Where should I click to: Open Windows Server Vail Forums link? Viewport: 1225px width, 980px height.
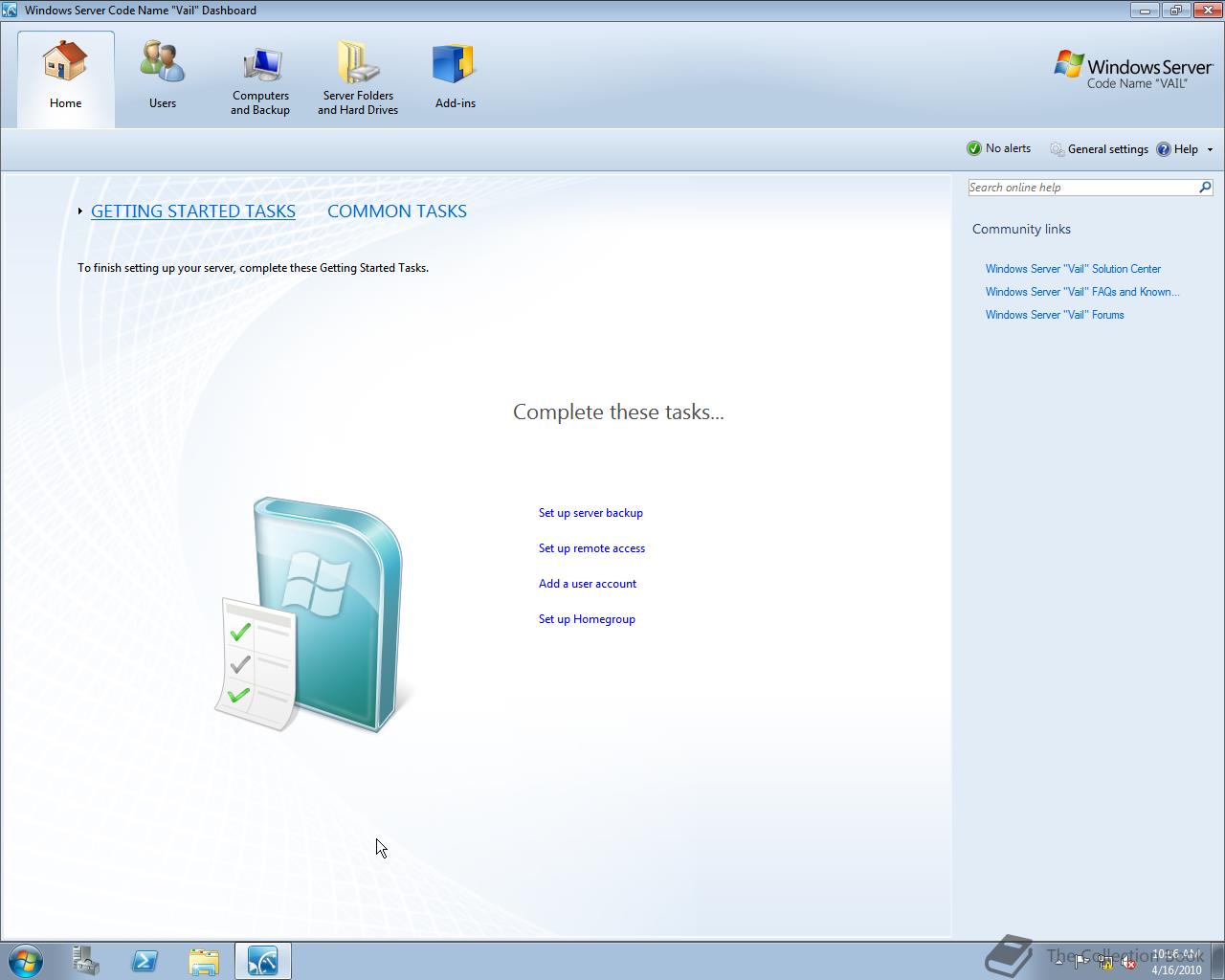(1055, 315)
